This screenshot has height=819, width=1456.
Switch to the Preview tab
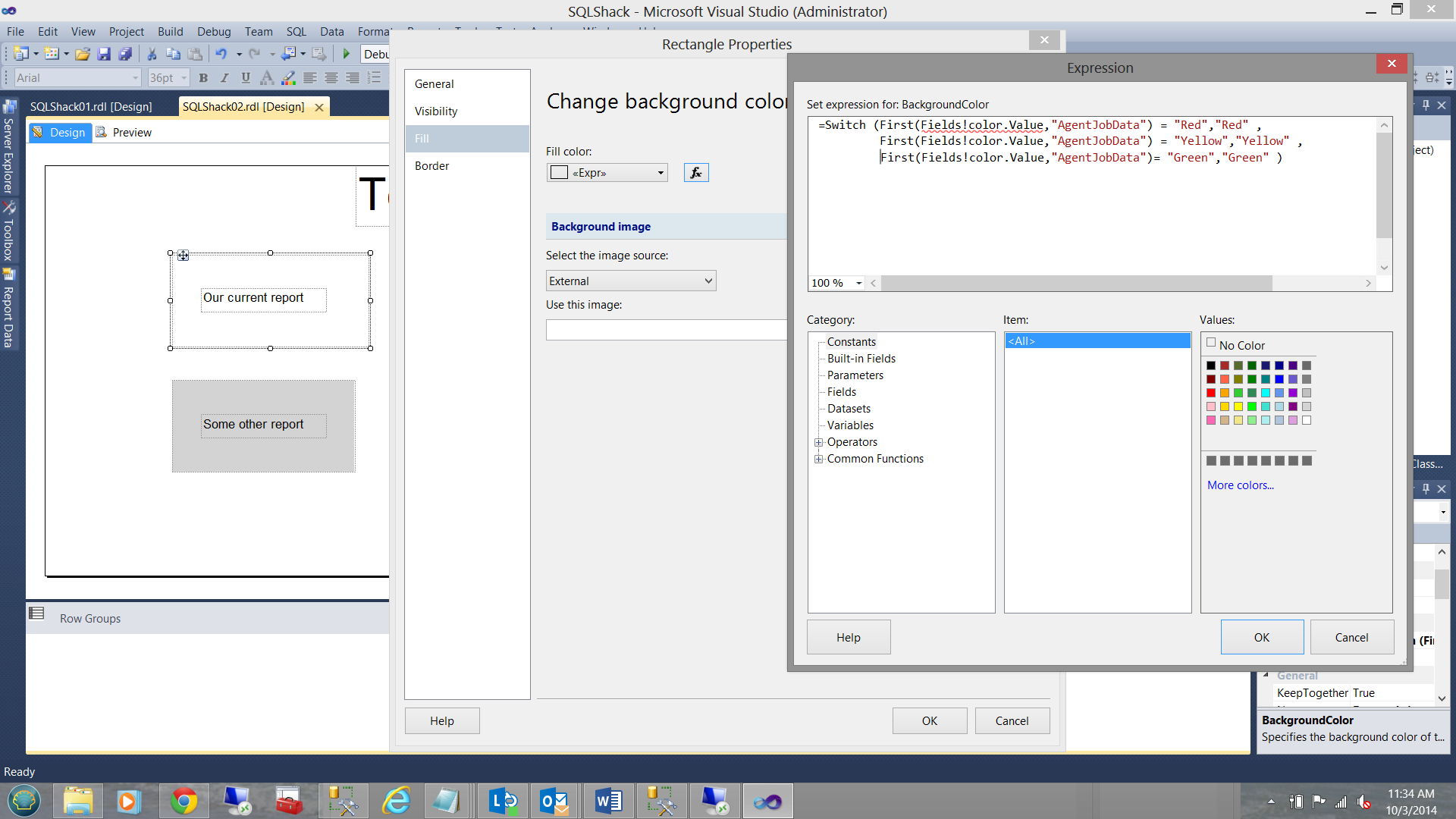tap(131, 133)
